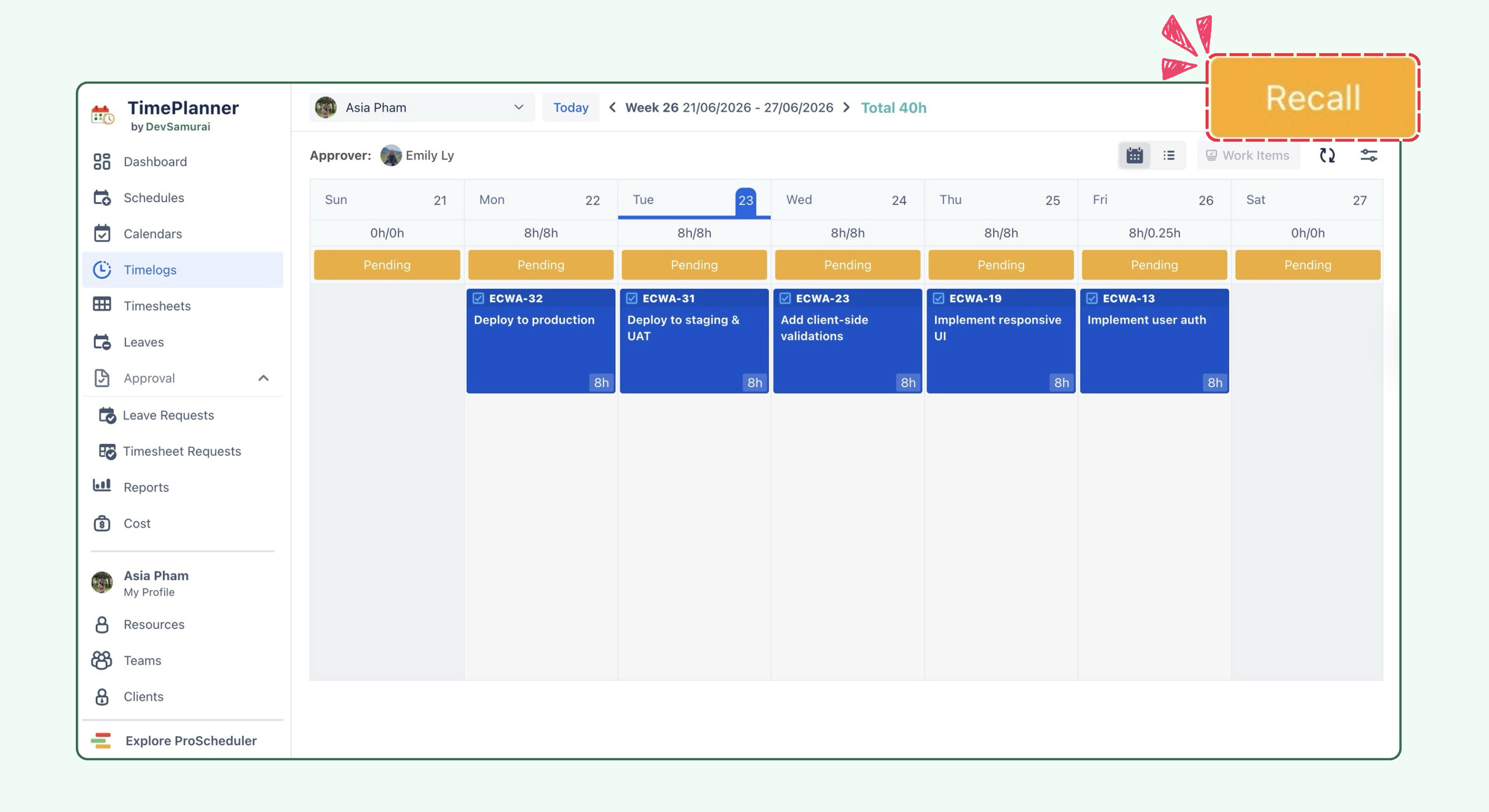1489x812 pixels.
Task: Go to next week arrow
Action: pos(846,108)
